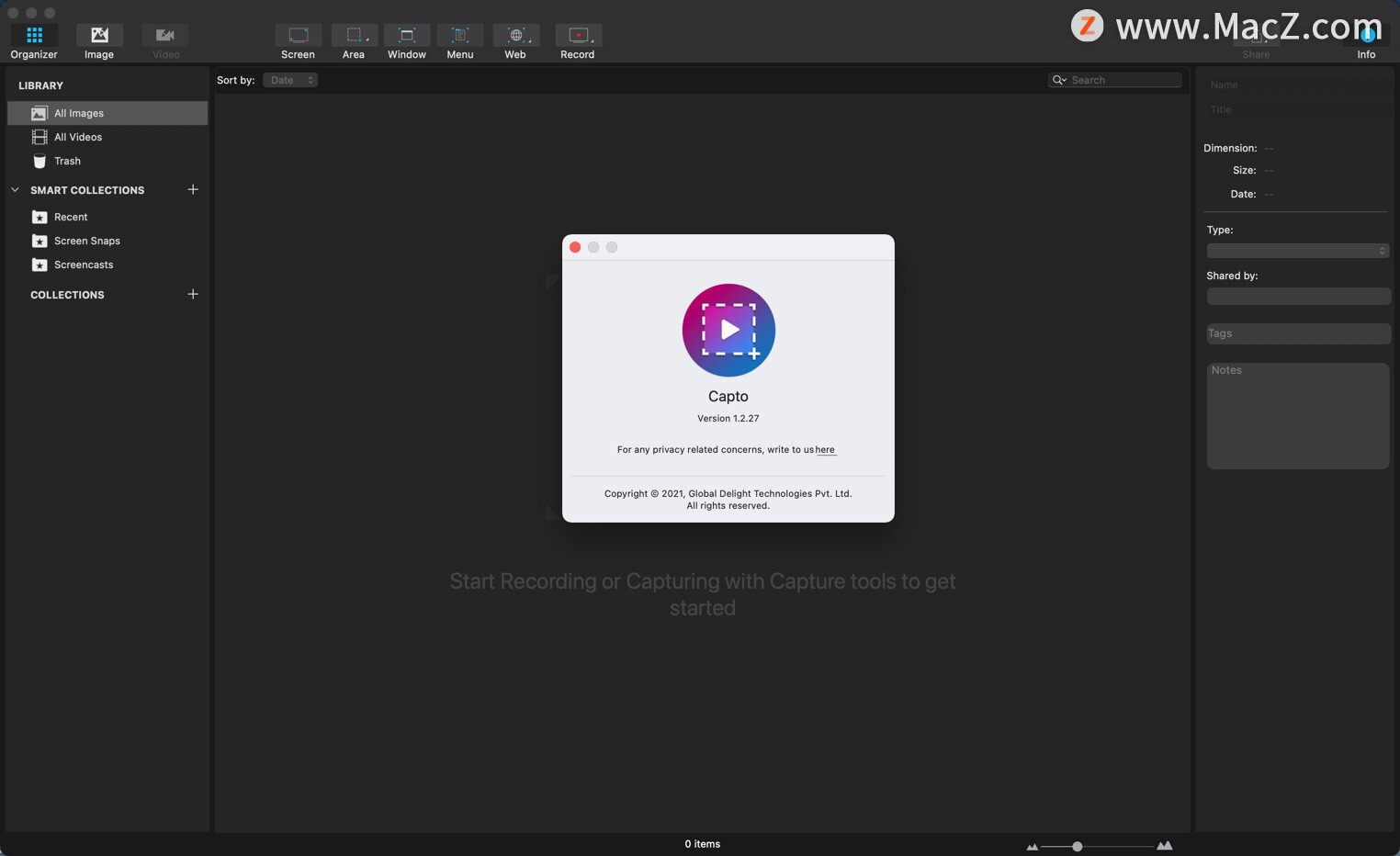Open the Organizer view
The image size is (1400, 856).
click(x=34, y=42)
